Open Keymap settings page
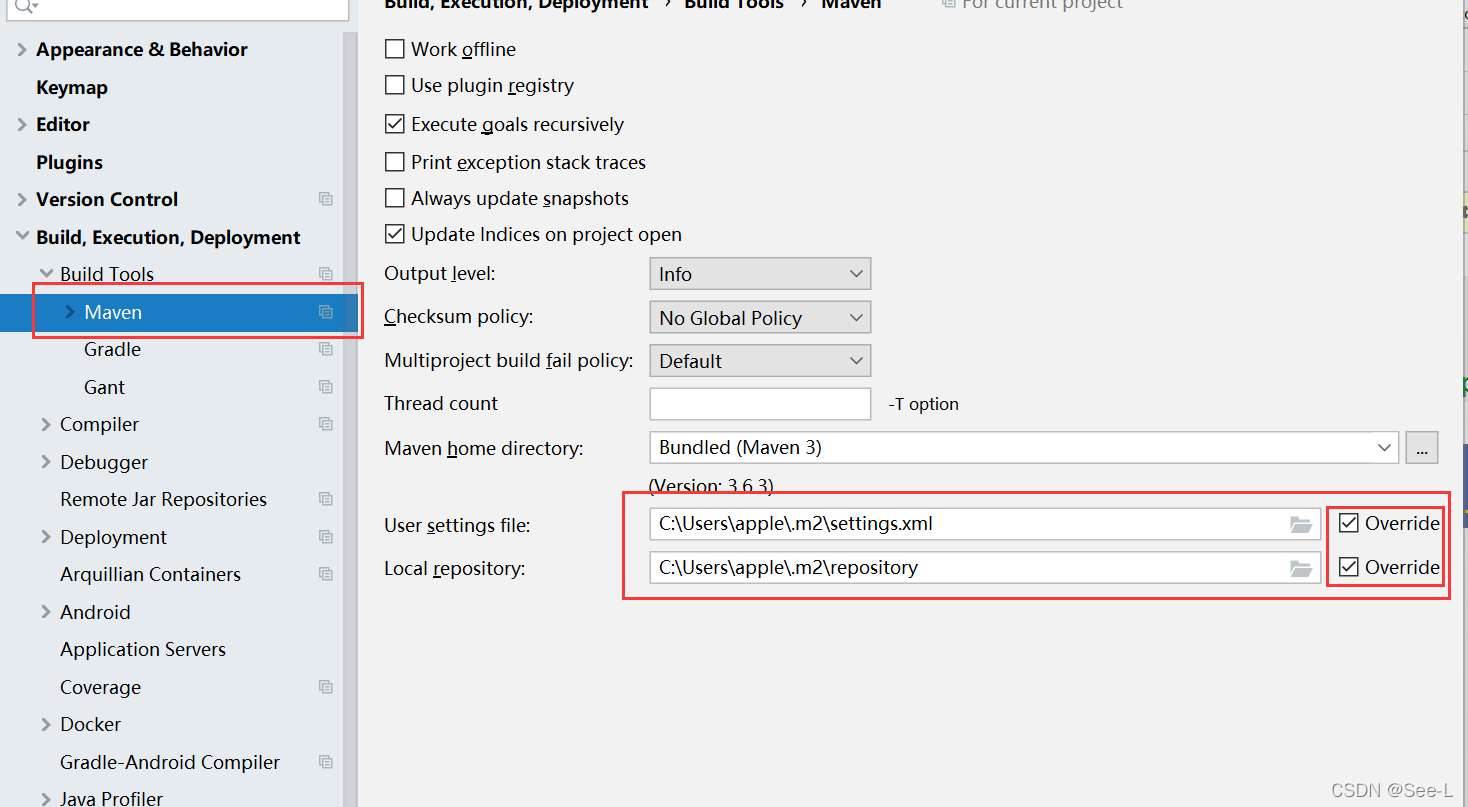The height and width of the screenshot is (807, 1468). coord(72,87)
